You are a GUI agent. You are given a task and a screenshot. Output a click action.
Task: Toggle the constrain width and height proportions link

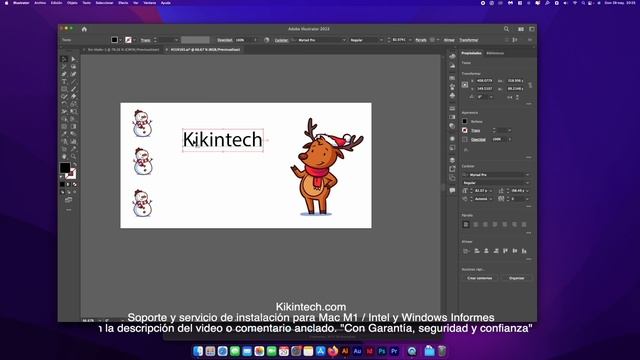coord(530,84)
